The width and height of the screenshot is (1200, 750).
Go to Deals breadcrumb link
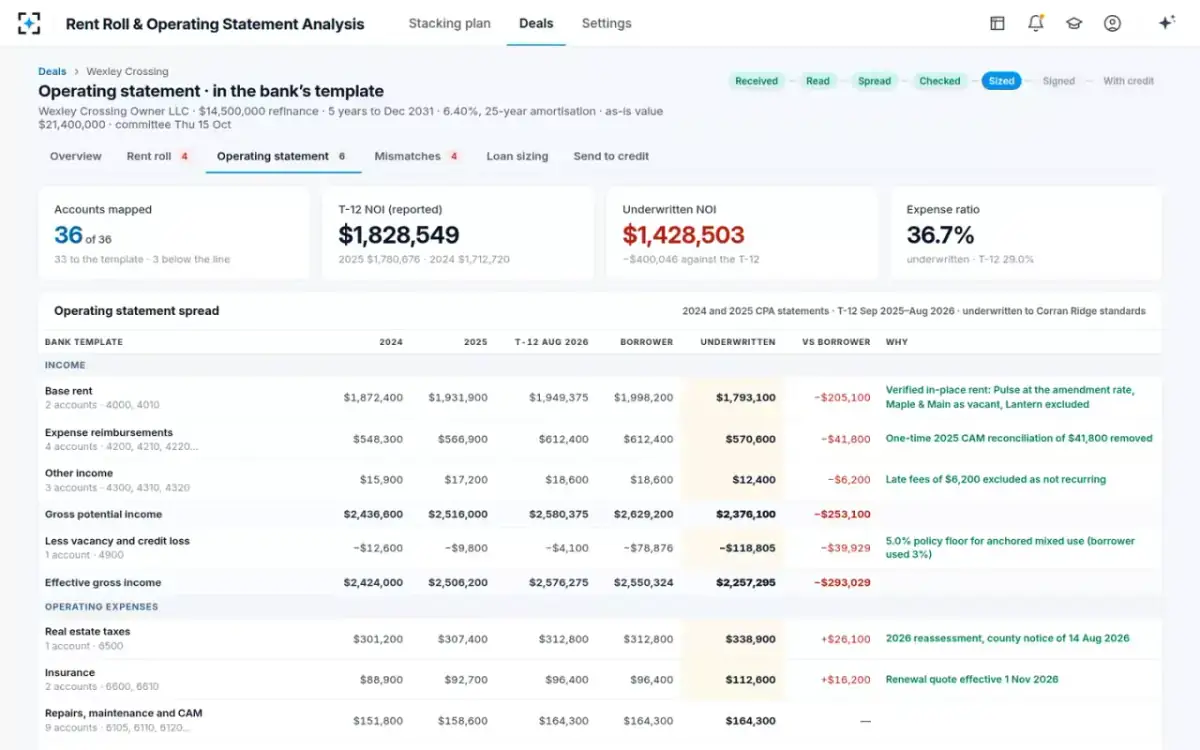point(52,72)
